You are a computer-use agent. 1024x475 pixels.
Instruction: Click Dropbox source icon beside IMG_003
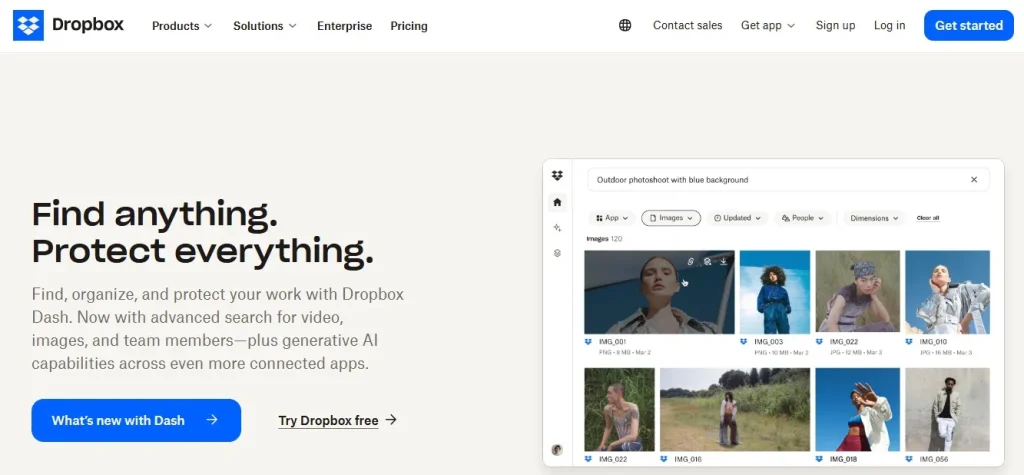(x=744, y=342)
